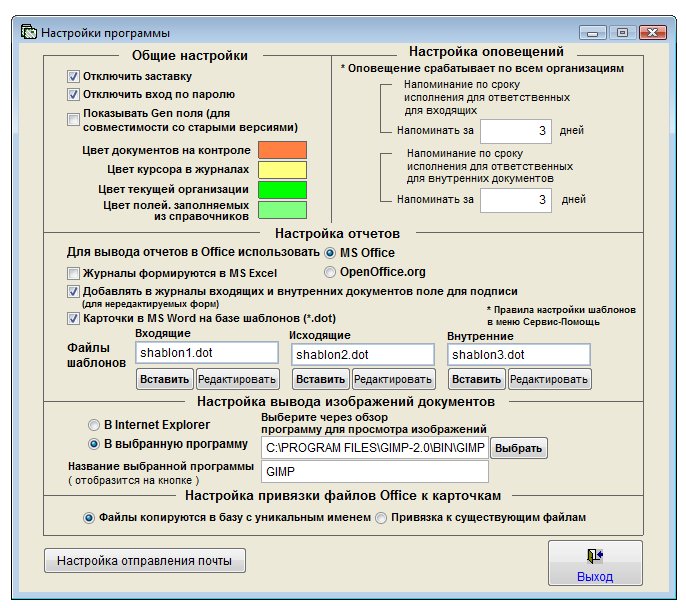Uncheck 'Отключить заставку' checkbox
The height and width of the screenshot is (608, 686).
pyautogui.click(x=73, y=76)
